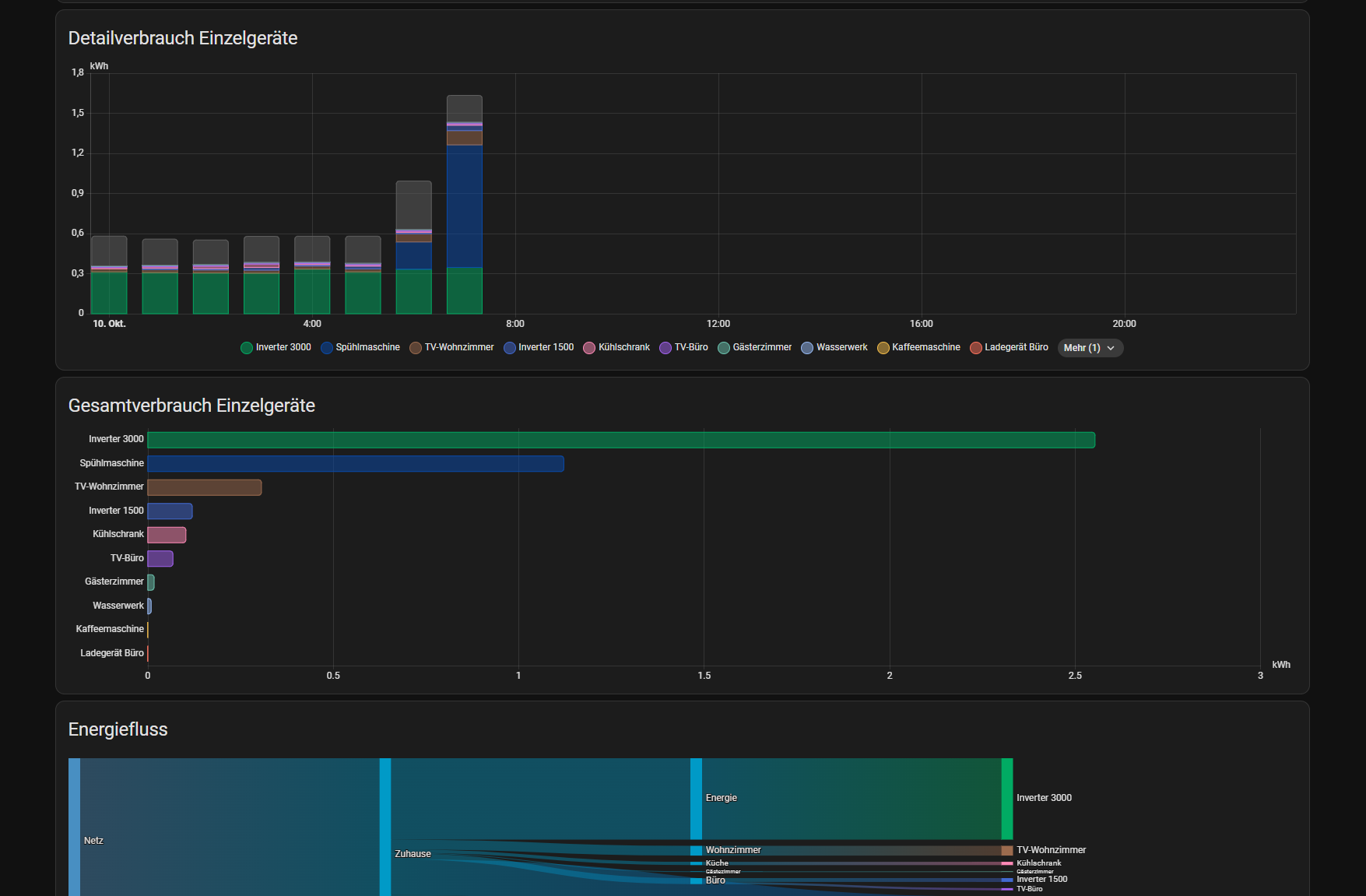Click the Kaffeemaschine legend circle icon
Screen dimensions: 1366x896
(883, 348)
